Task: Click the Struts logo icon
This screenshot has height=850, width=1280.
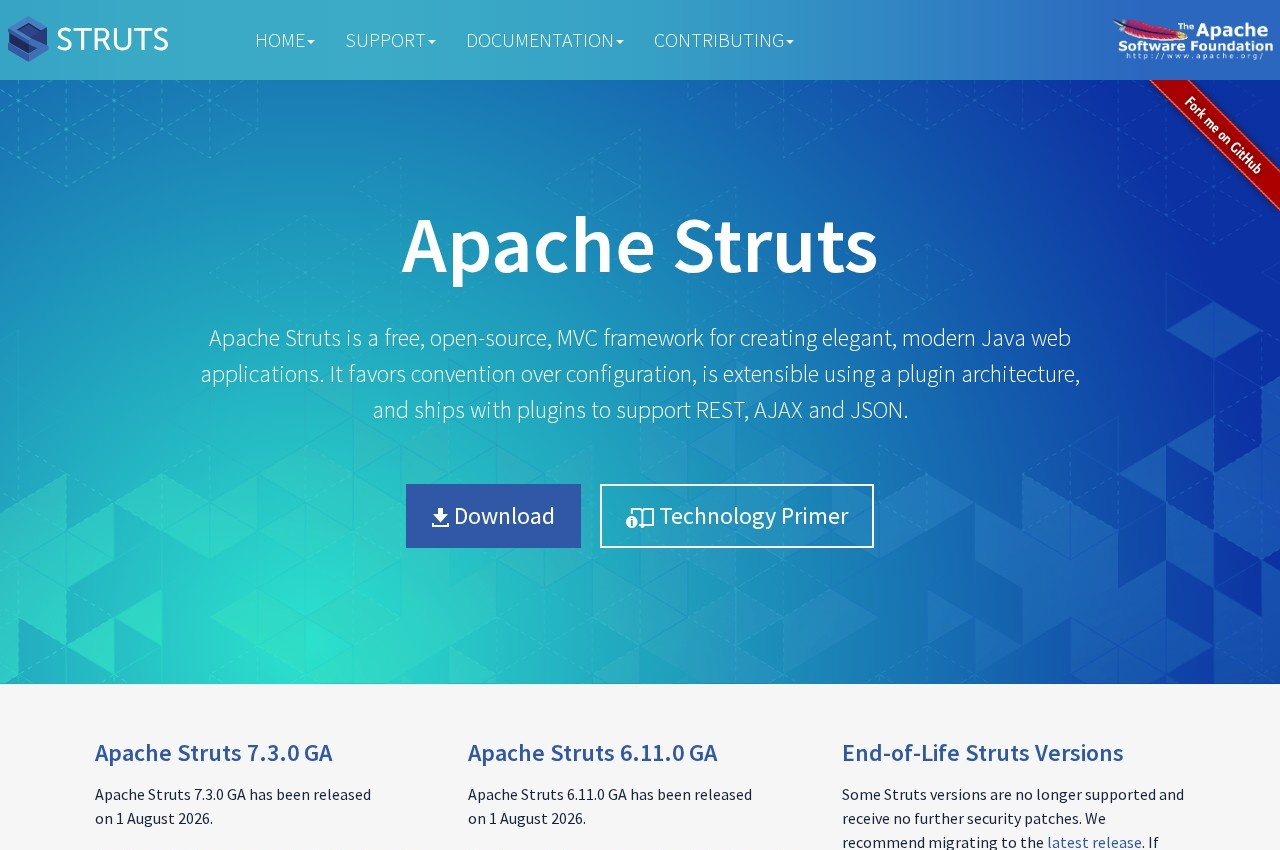Action: pos(28,39)
